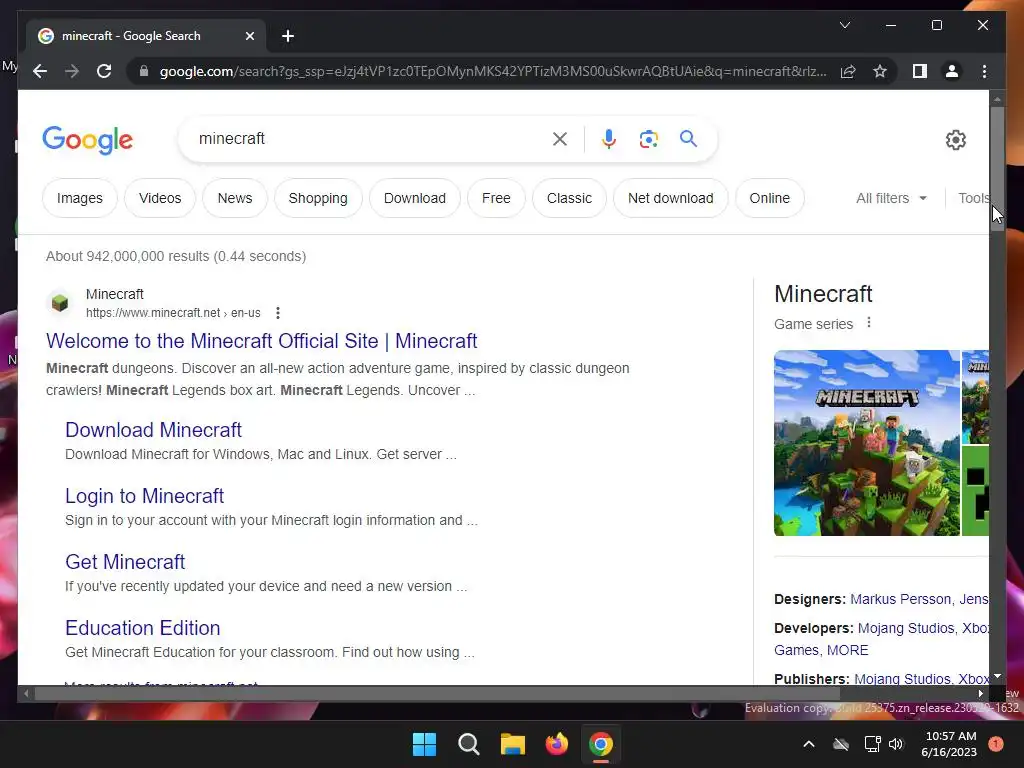Open network status tray icon
1024x768 pixels.
(872, 744)
